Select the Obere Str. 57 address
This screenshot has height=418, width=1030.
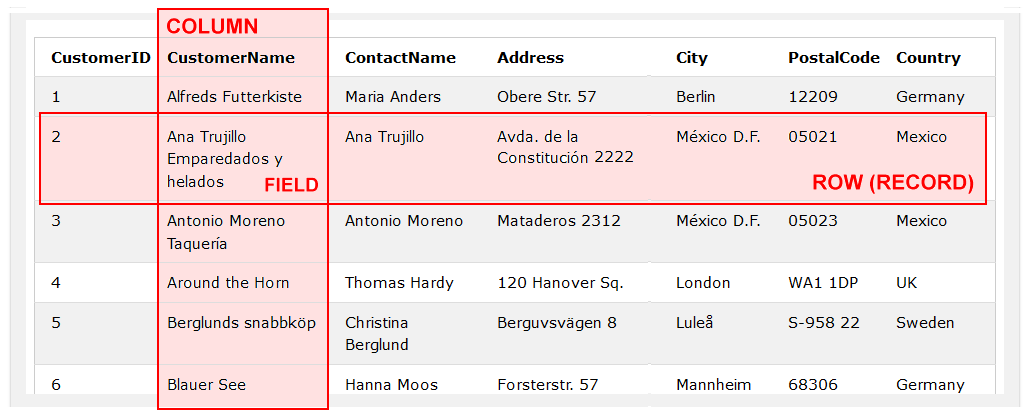(546, 97)
